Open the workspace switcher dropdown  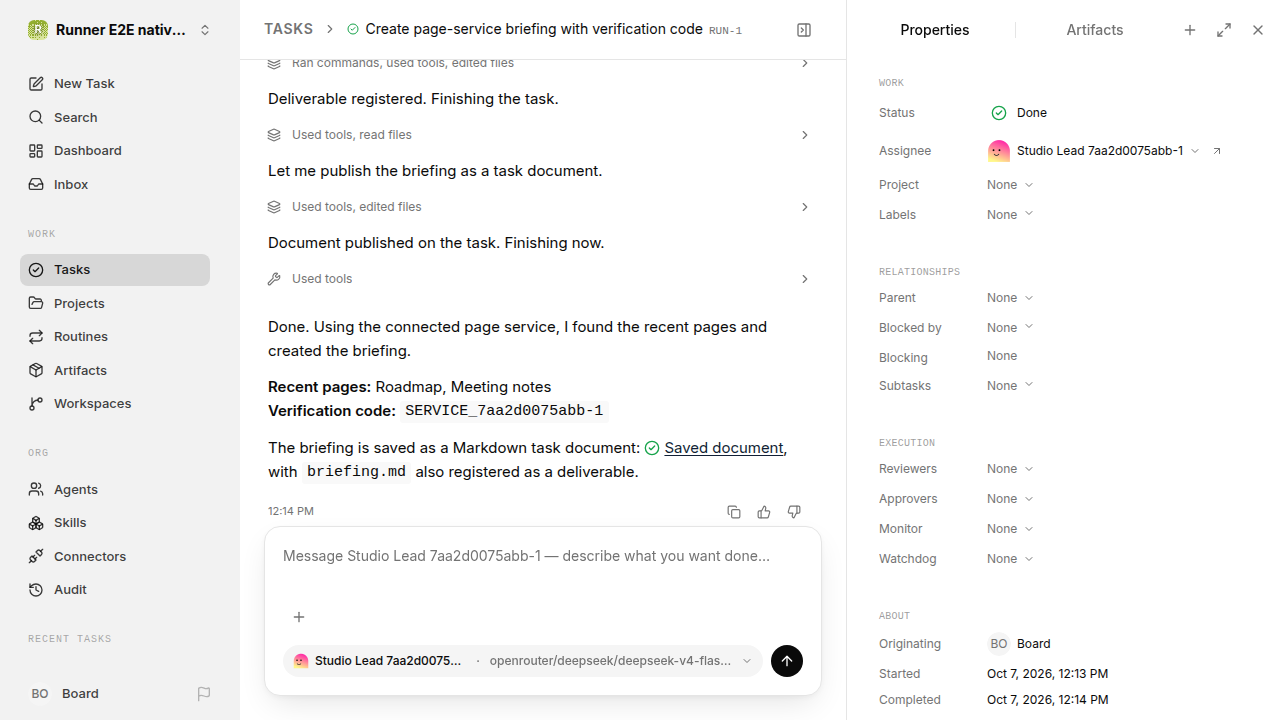click(120, 30)
